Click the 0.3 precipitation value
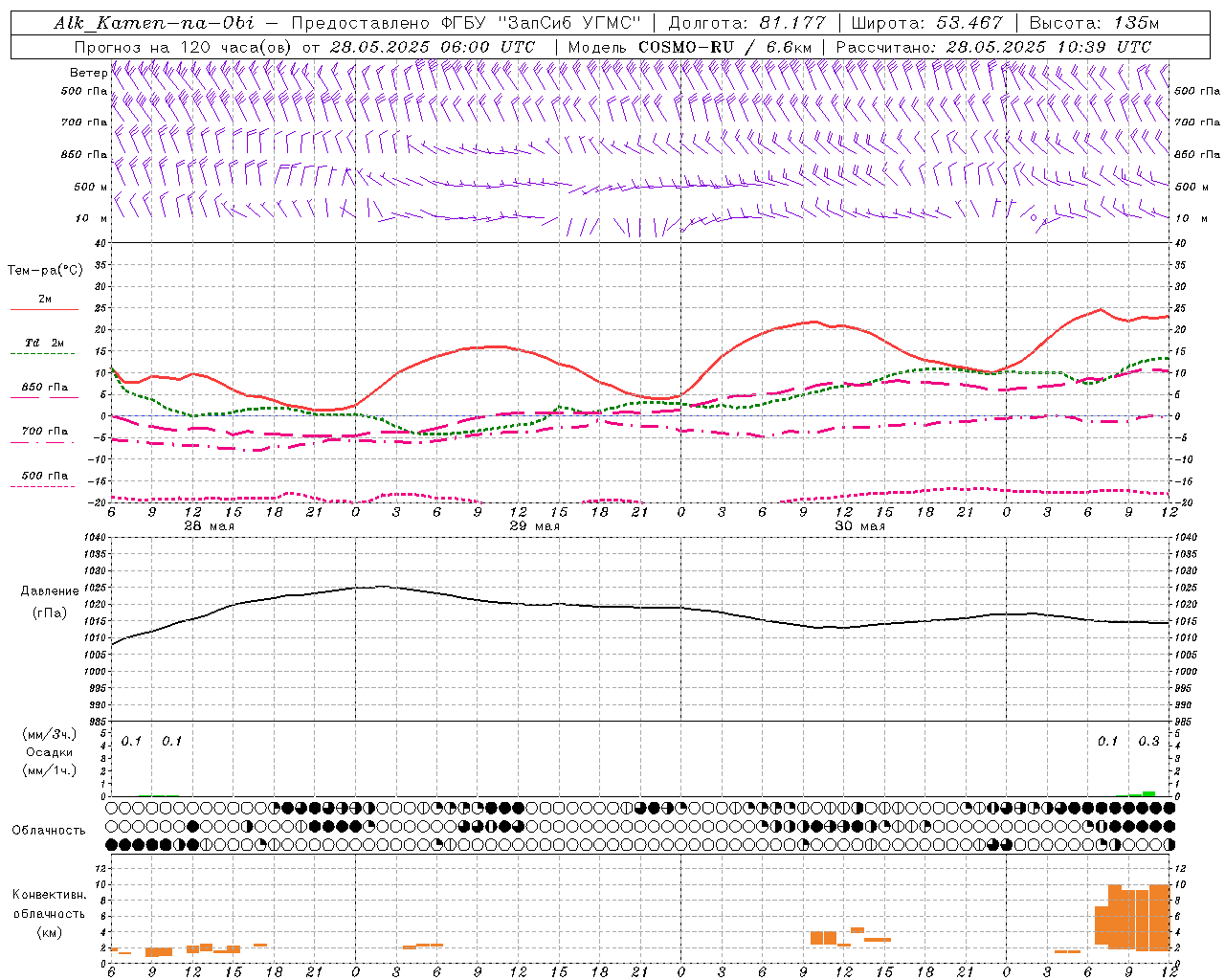Image resolution: width=1225 pixels, height=980 pixels. click(x=1148, y=742)
